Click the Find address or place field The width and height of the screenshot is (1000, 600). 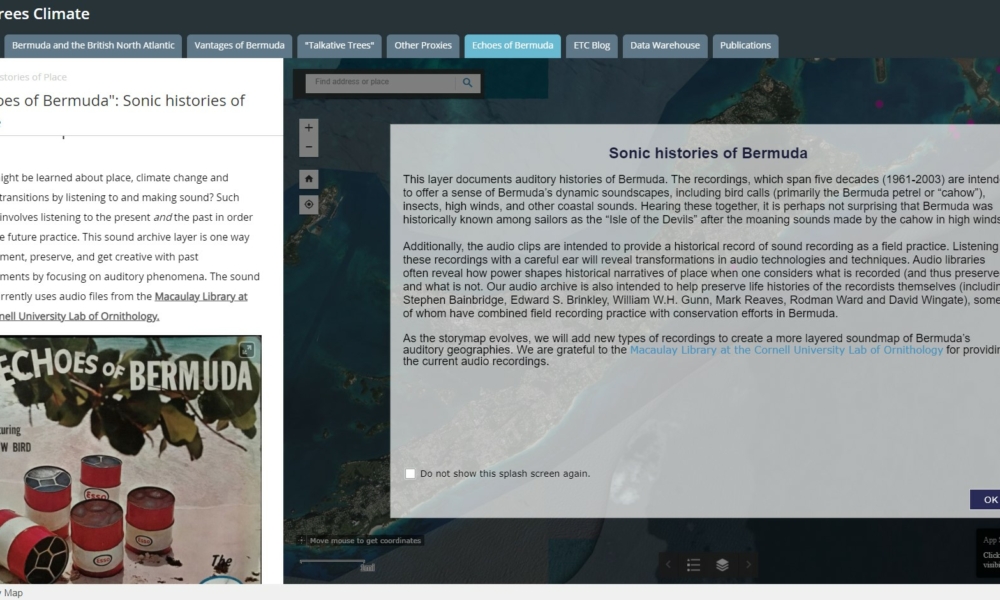tap(380, 83)
